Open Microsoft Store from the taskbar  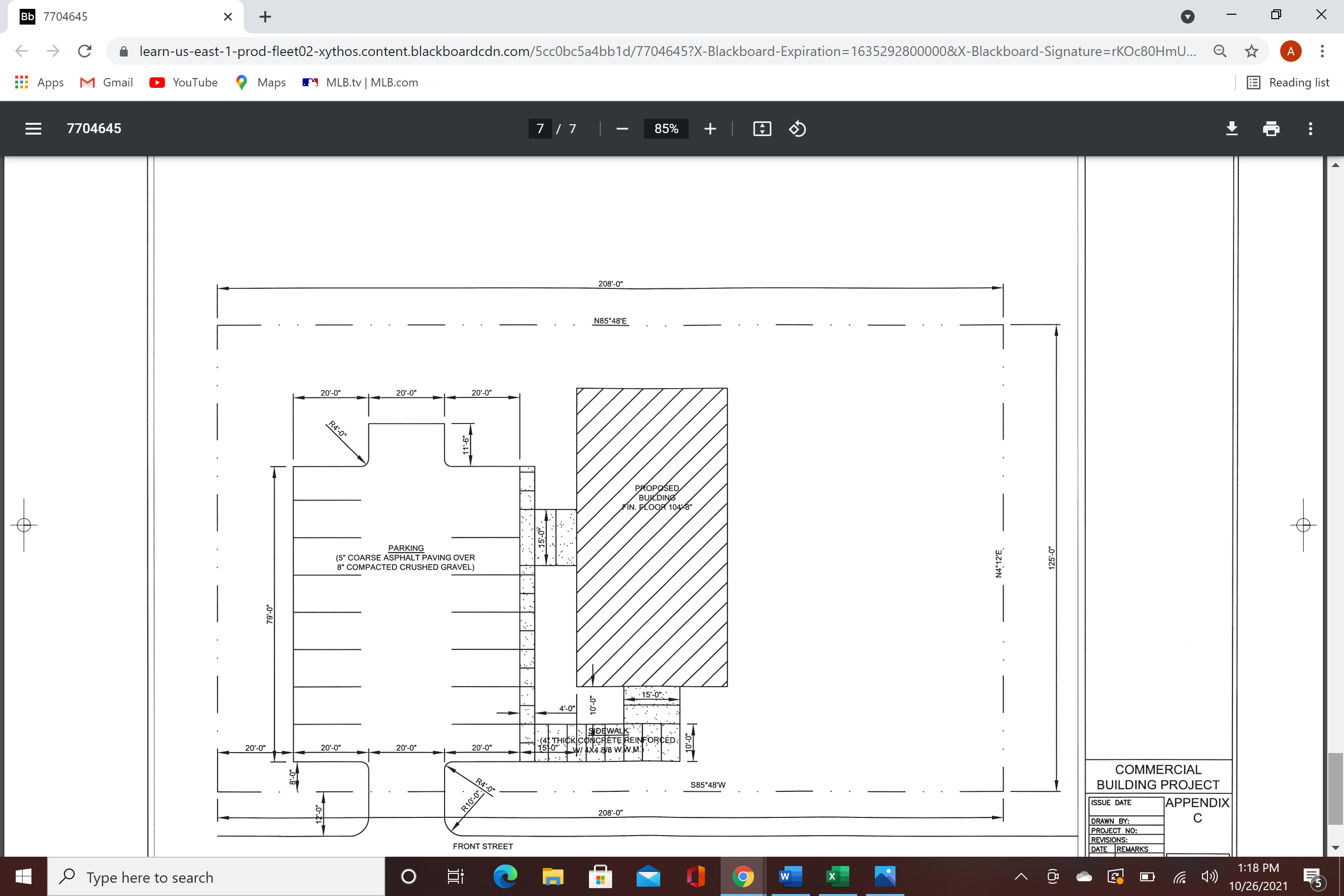click(x=600, y=876)
